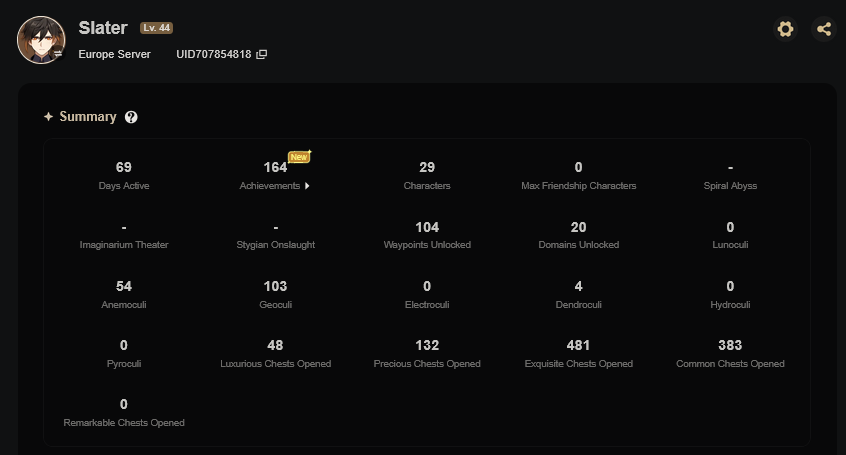The width and height of the screenshot is (846, 455).
Task: Expand Achievements arrow chevron
Action: point(307,186)
